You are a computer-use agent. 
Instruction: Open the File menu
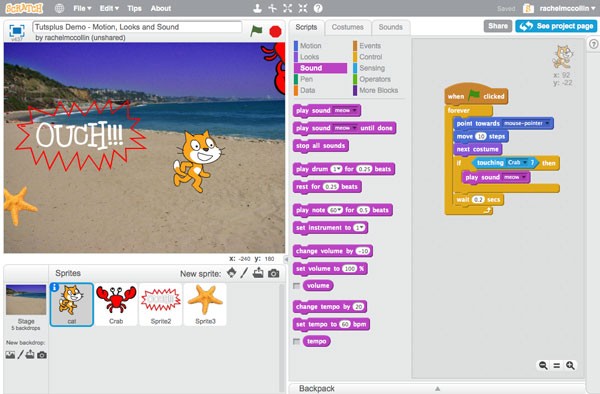point(82,8)
